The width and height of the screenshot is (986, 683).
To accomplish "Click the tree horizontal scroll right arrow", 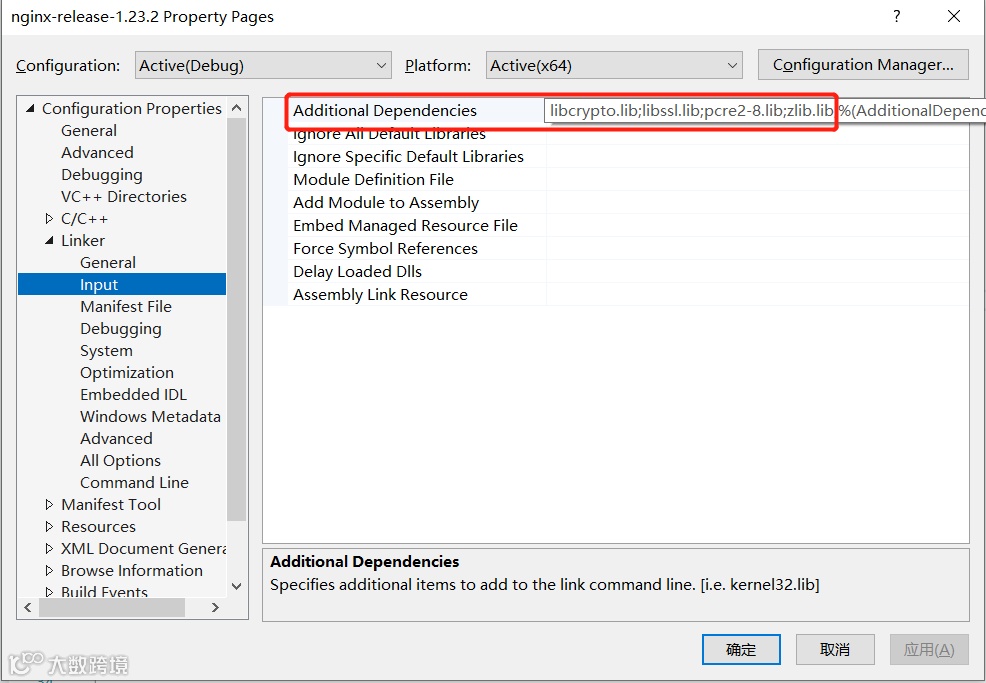I will pos(216,608).
